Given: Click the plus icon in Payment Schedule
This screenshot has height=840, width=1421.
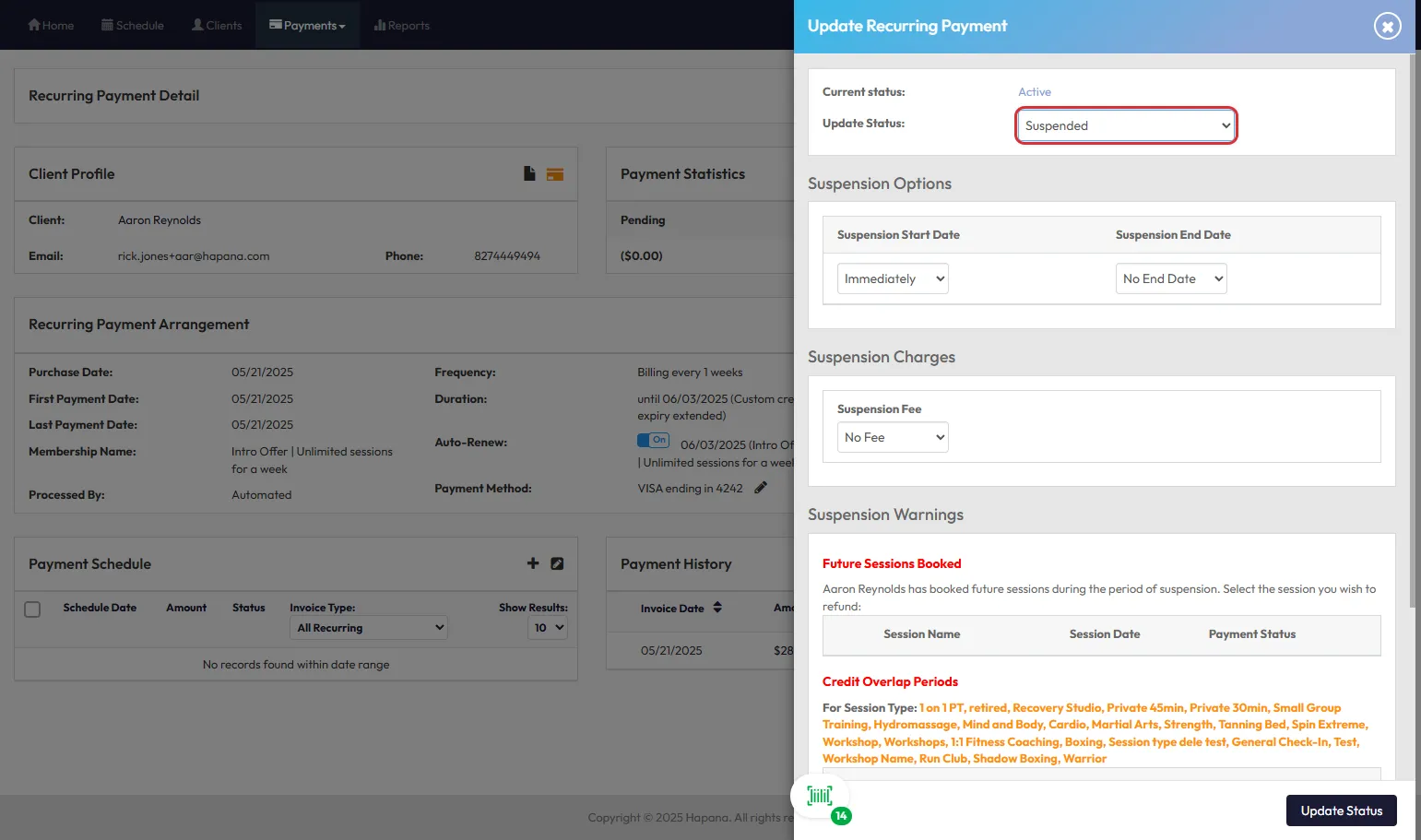Looking at the screenshot, I should 533,563.
